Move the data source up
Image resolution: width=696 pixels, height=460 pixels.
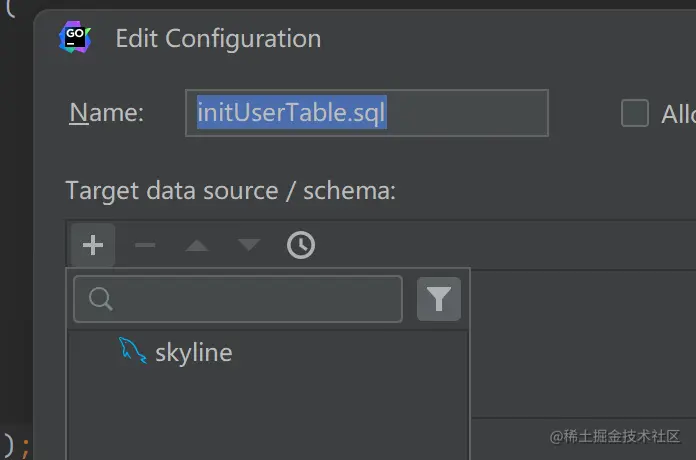coord(197,245)
